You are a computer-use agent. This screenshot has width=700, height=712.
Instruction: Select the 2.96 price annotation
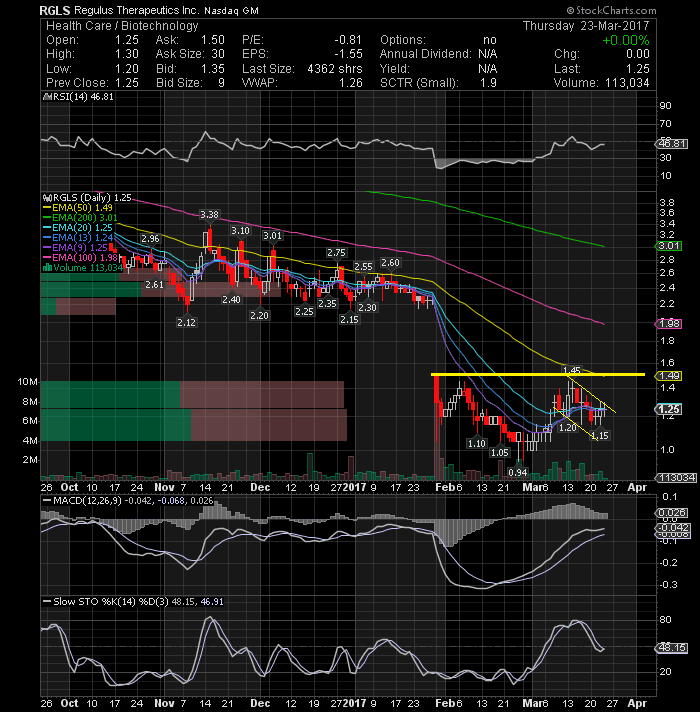pos(150,238)
